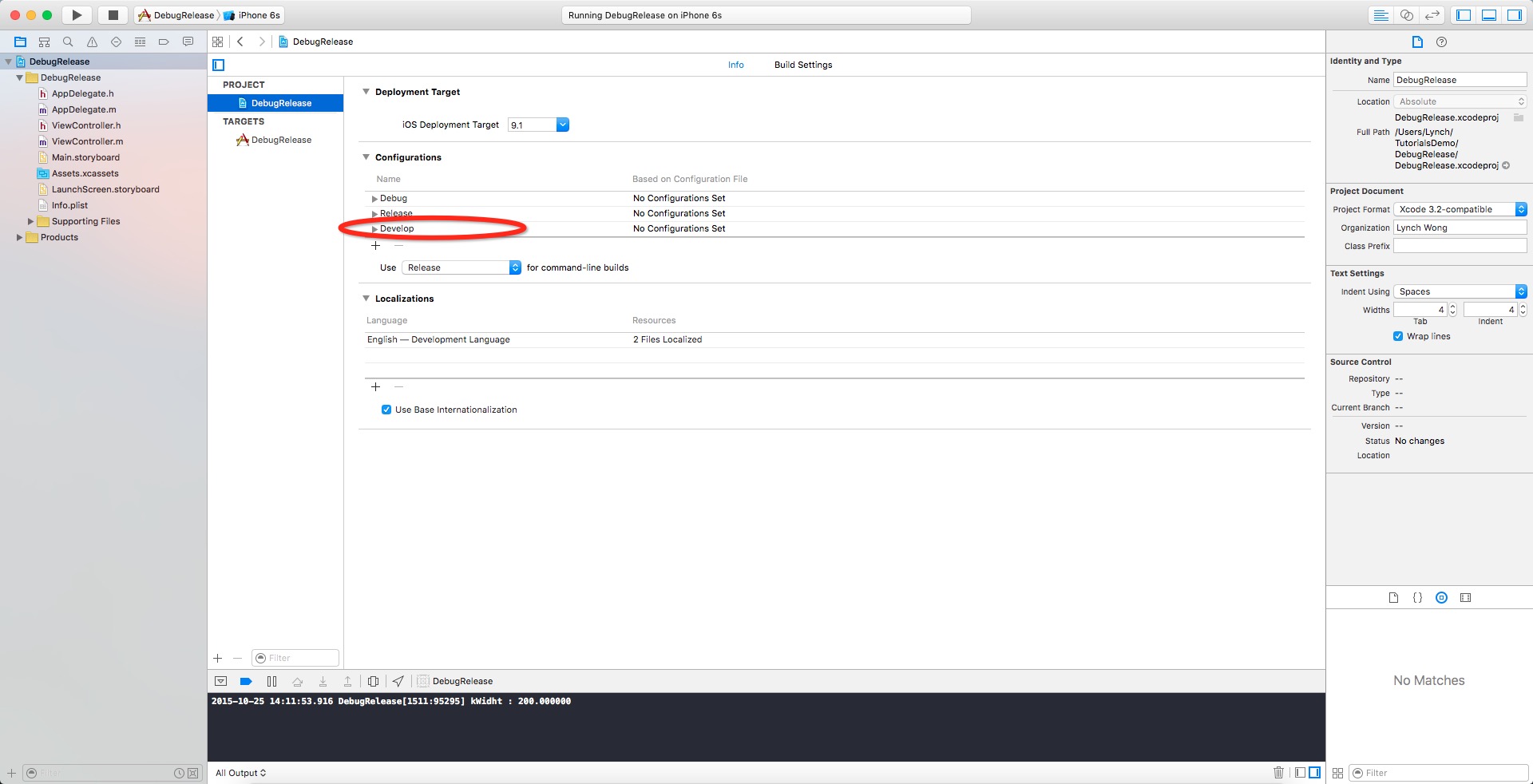Toggle the Navigator panel visibility
Image resolution: width=1533 pixels, height=784 pixels.
[1464, 15]
